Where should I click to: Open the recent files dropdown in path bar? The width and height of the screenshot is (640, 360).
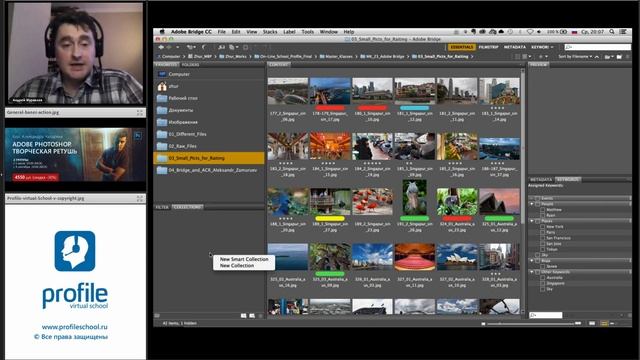pos(609,56)
